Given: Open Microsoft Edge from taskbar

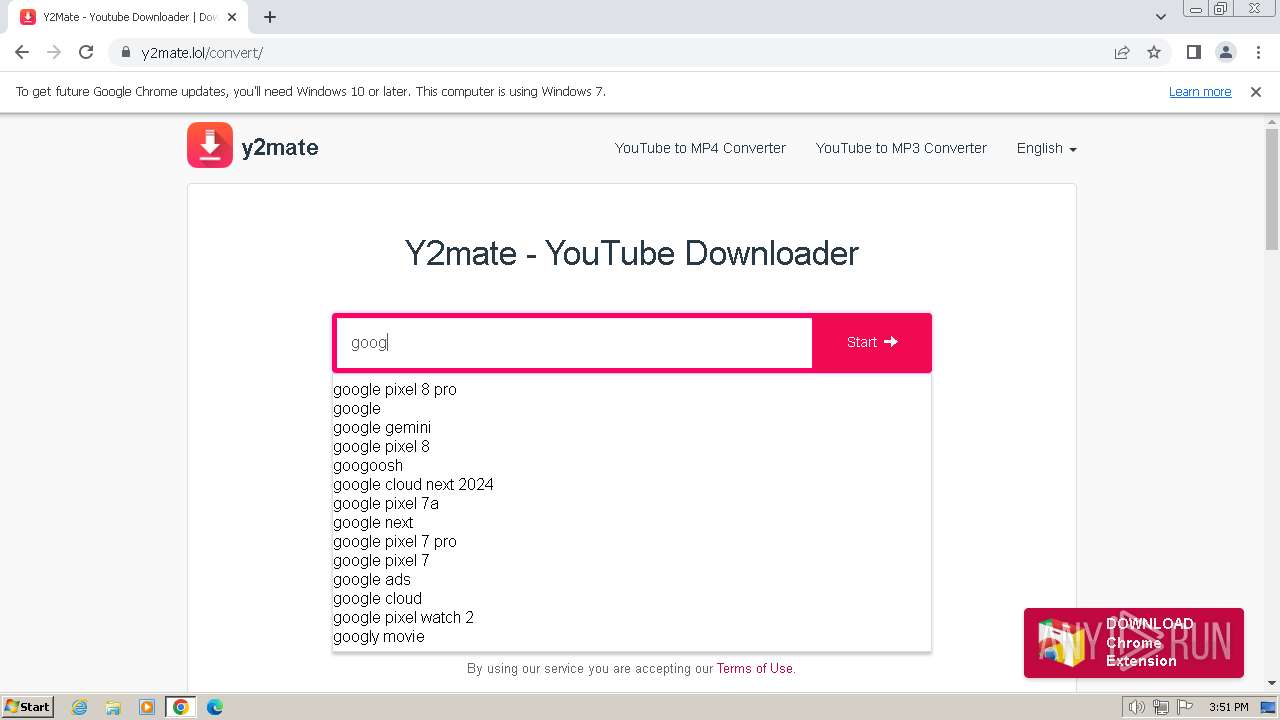Looking at the screenshot, I should coord(215,707).
